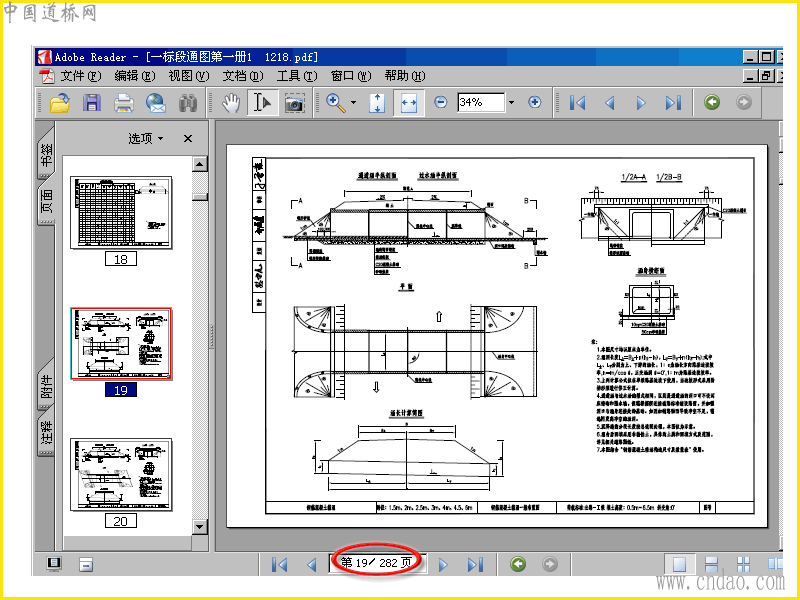Select the Zoom In magnifier tool
Image resolution: width=800 pixels, height=600 pixels.
(335, 103)
